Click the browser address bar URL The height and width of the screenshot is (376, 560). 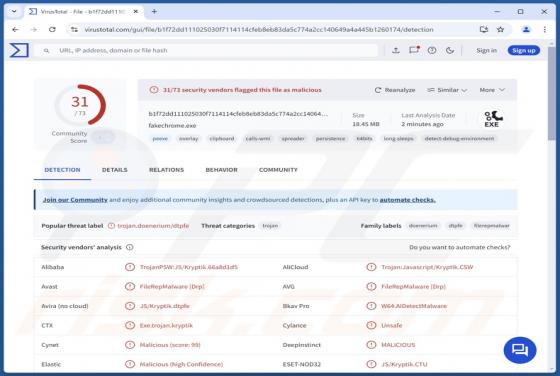pyautogui.click(x=259, y=30)
